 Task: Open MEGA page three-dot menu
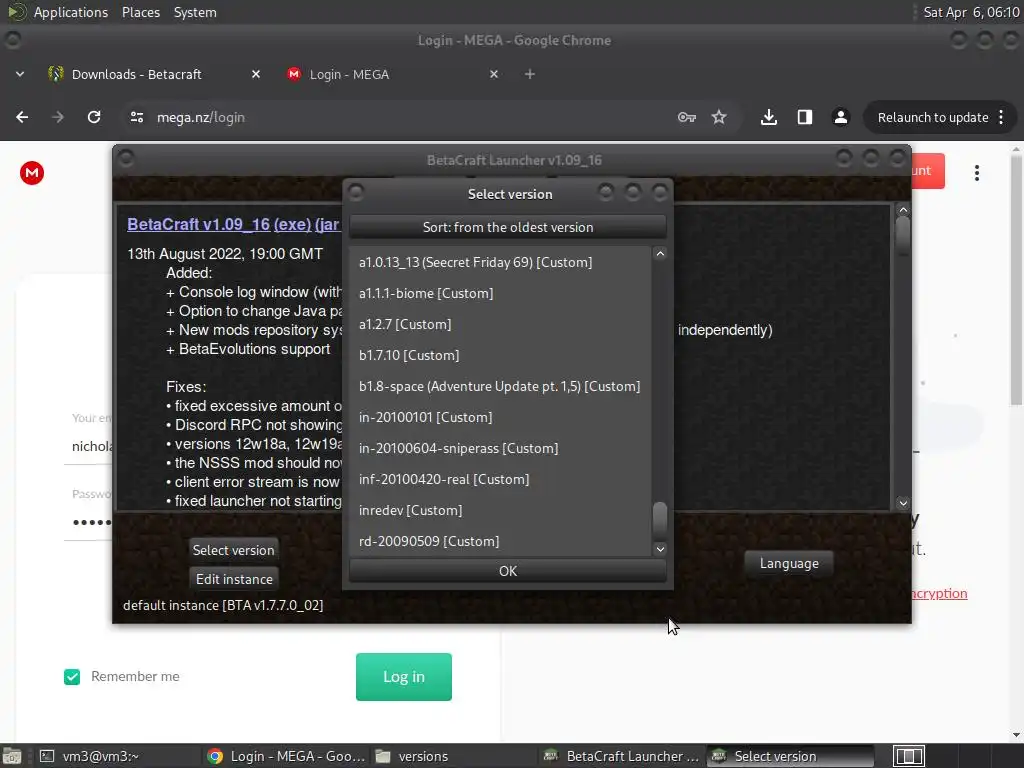(977, 173)
